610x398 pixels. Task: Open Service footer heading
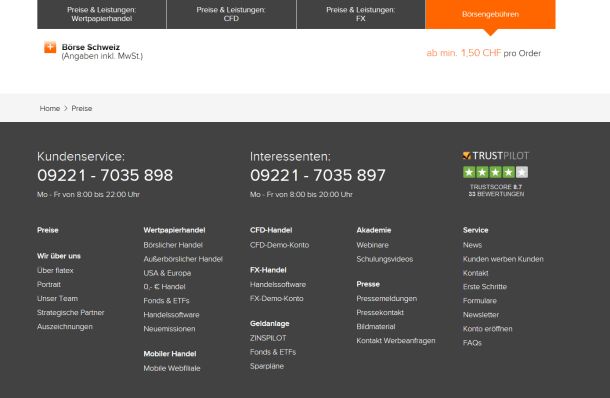coord(475,230)
